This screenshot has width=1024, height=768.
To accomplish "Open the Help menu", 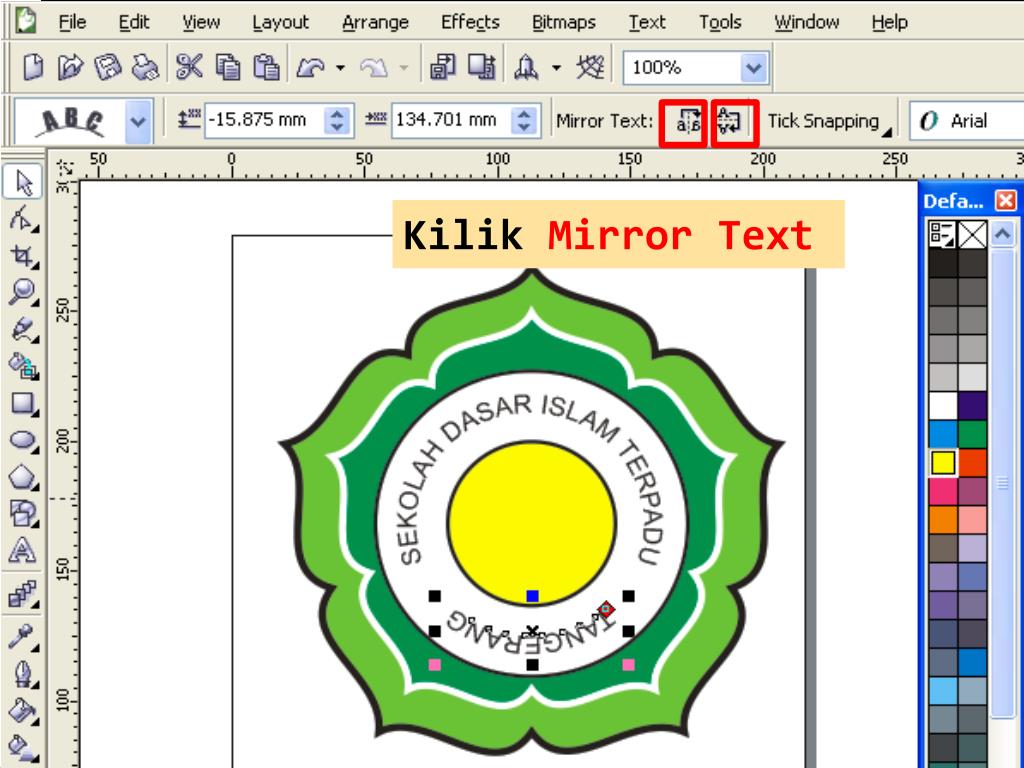I will click(x=889, y=22).
